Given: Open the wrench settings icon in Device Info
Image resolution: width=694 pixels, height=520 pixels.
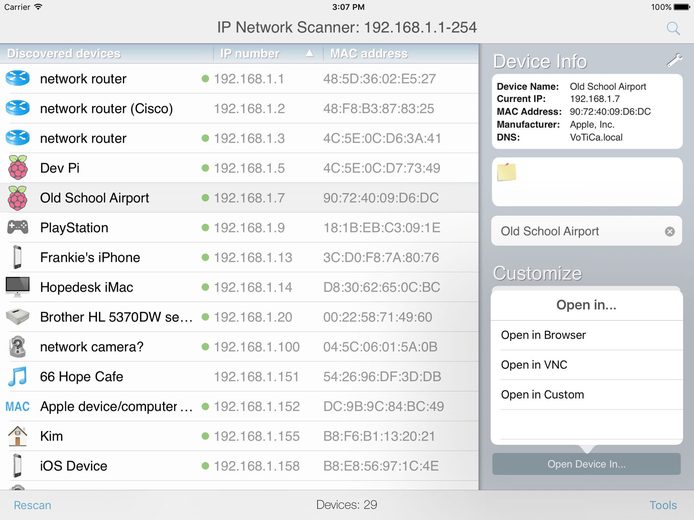Looking at the screenshot, I should 674,61.
